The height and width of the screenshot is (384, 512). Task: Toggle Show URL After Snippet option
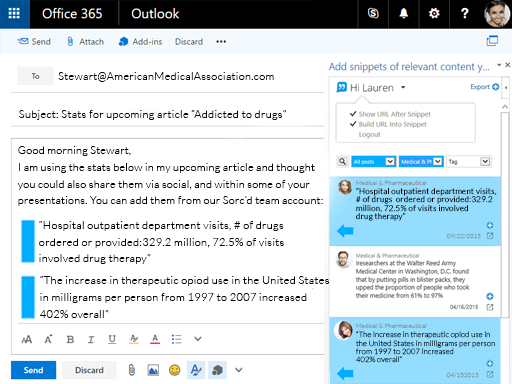[x=390, y=114]
